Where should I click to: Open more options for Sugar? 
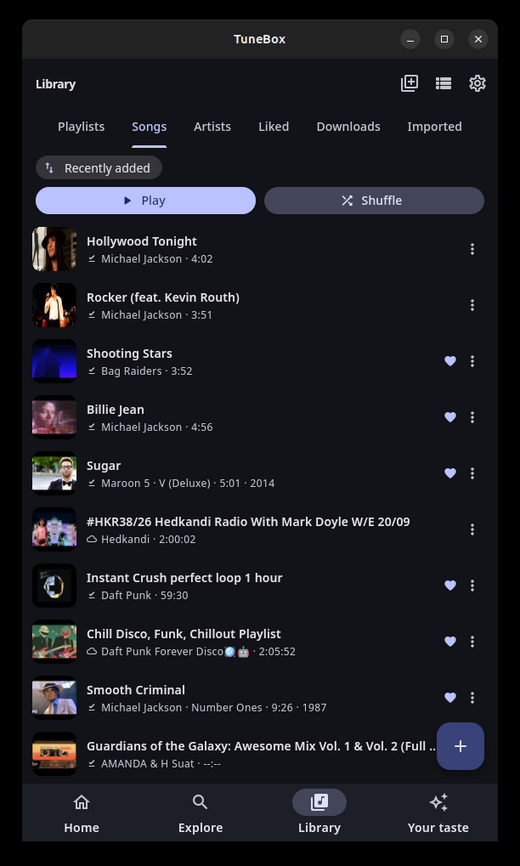(x=472, y=473)
